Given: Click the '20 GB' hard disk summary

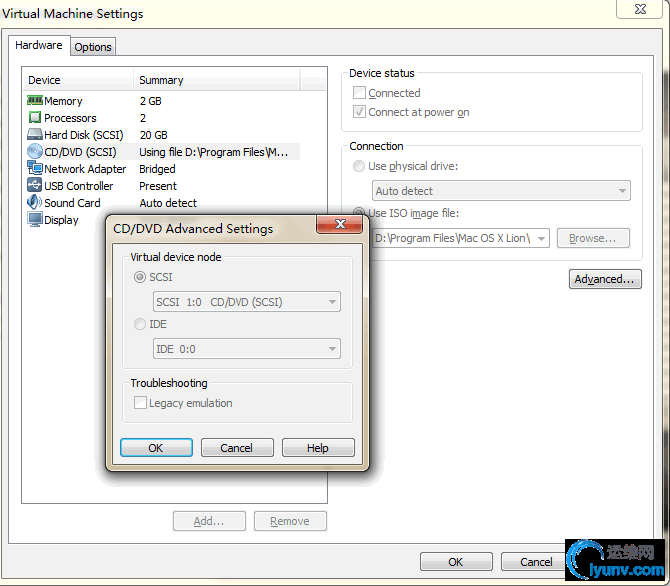Looking at the screenshot, I should click(153, 135).
